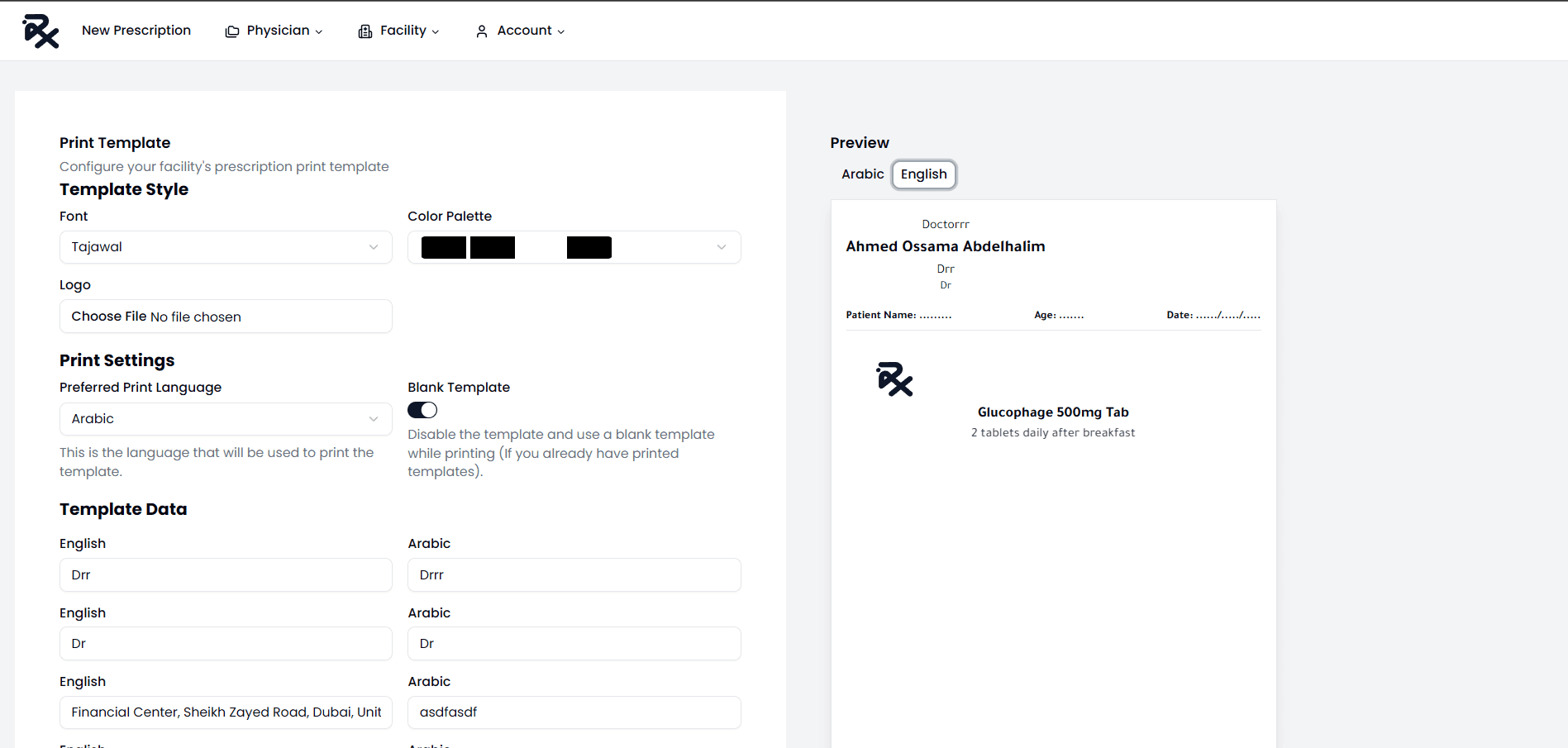Click the Facility building icon
This screenshot has width=1568, height=748.
pos(365,31)
